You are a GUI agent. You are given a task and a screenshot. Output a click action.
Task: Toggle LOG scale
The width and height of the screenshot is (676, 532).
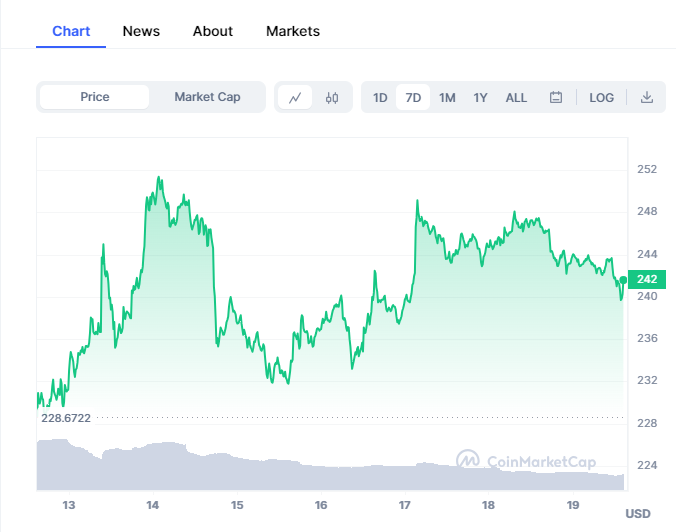click(x=601, y=98)
